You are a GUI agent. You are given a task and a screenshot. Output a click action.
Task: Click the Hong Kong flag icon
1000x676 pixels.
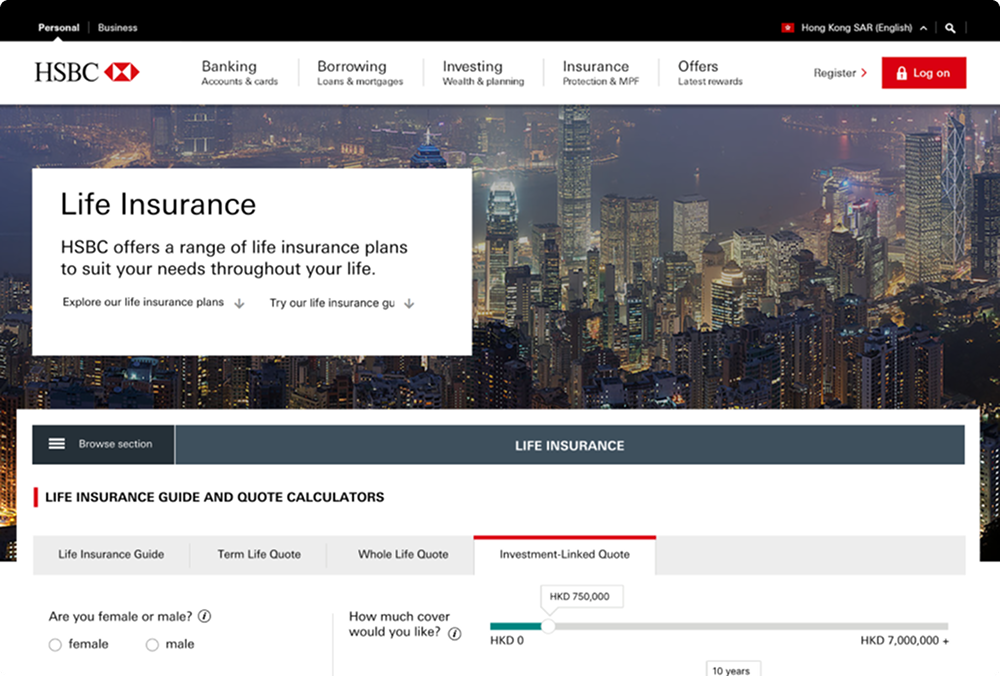pyautogui.click(x=788, y=28)
